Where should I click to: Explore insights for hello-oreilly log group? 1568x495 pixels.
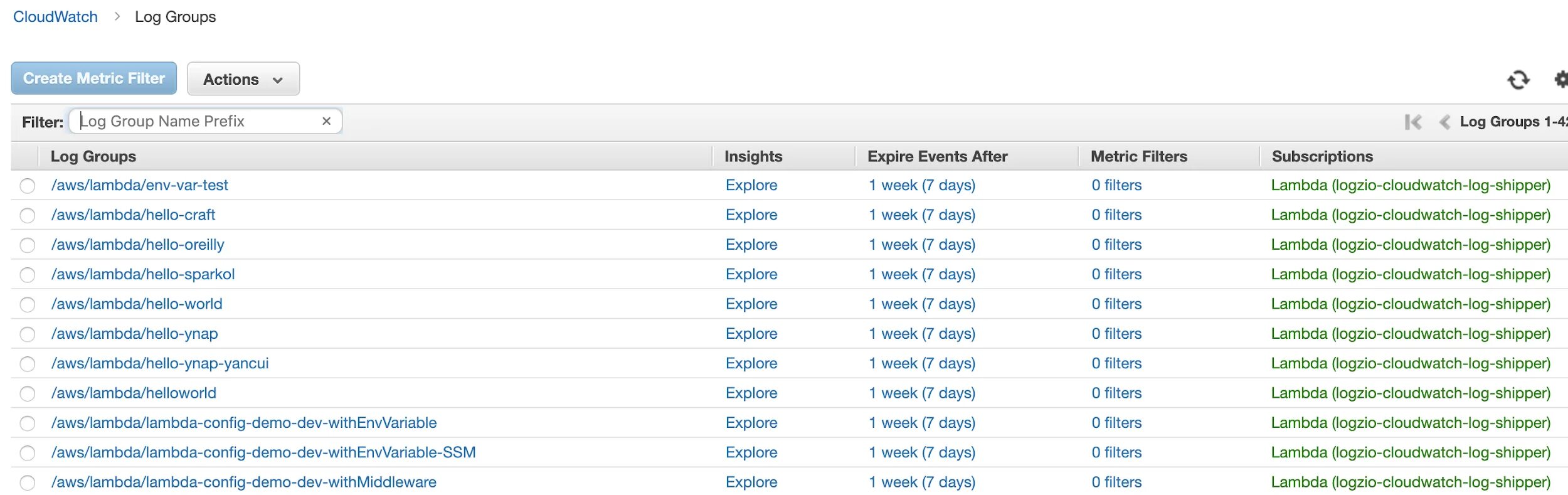pyautogui.click(x=751, y=245)
